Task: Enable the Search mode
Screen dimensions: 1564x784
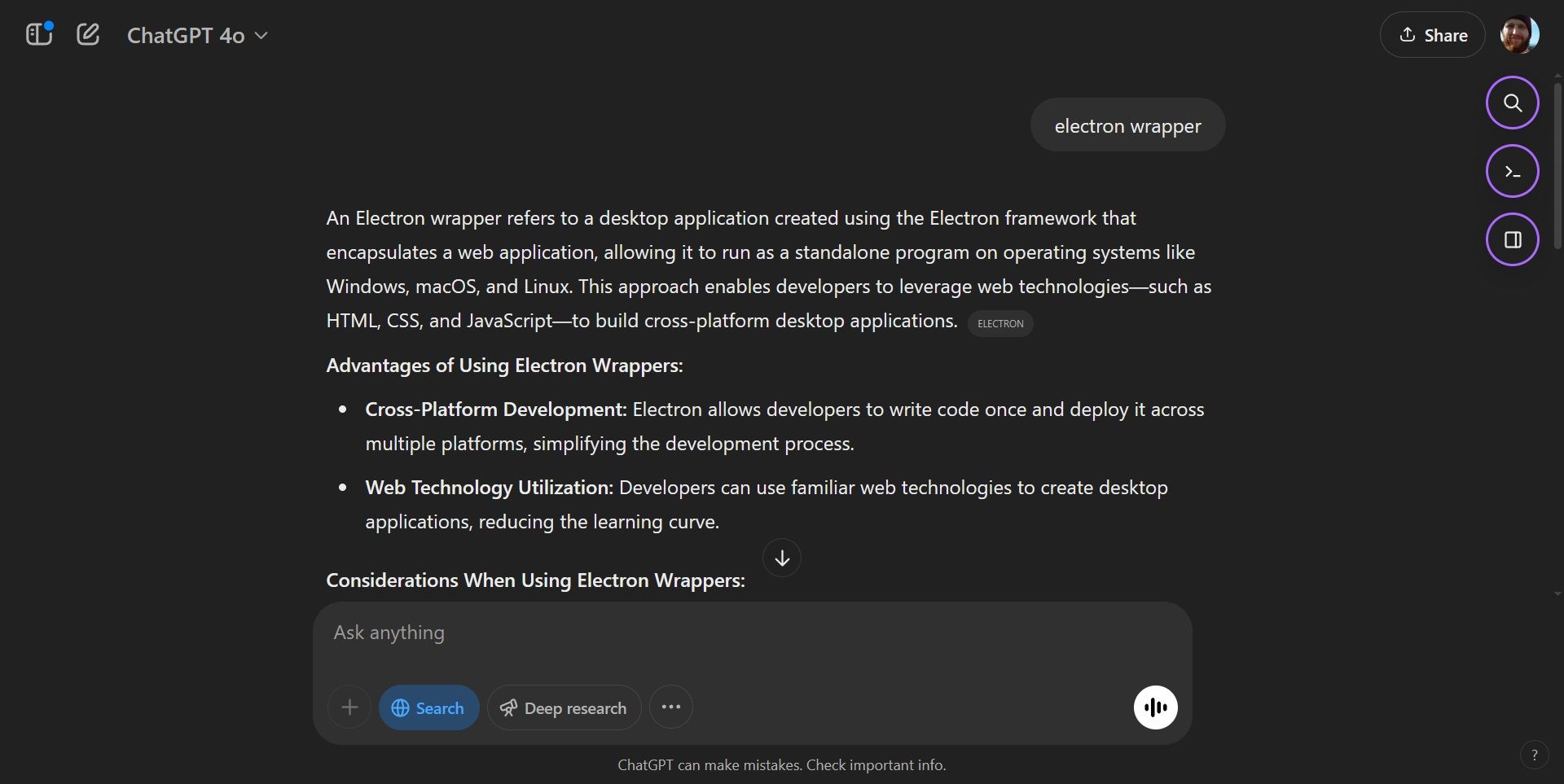Action: [428, 707]
